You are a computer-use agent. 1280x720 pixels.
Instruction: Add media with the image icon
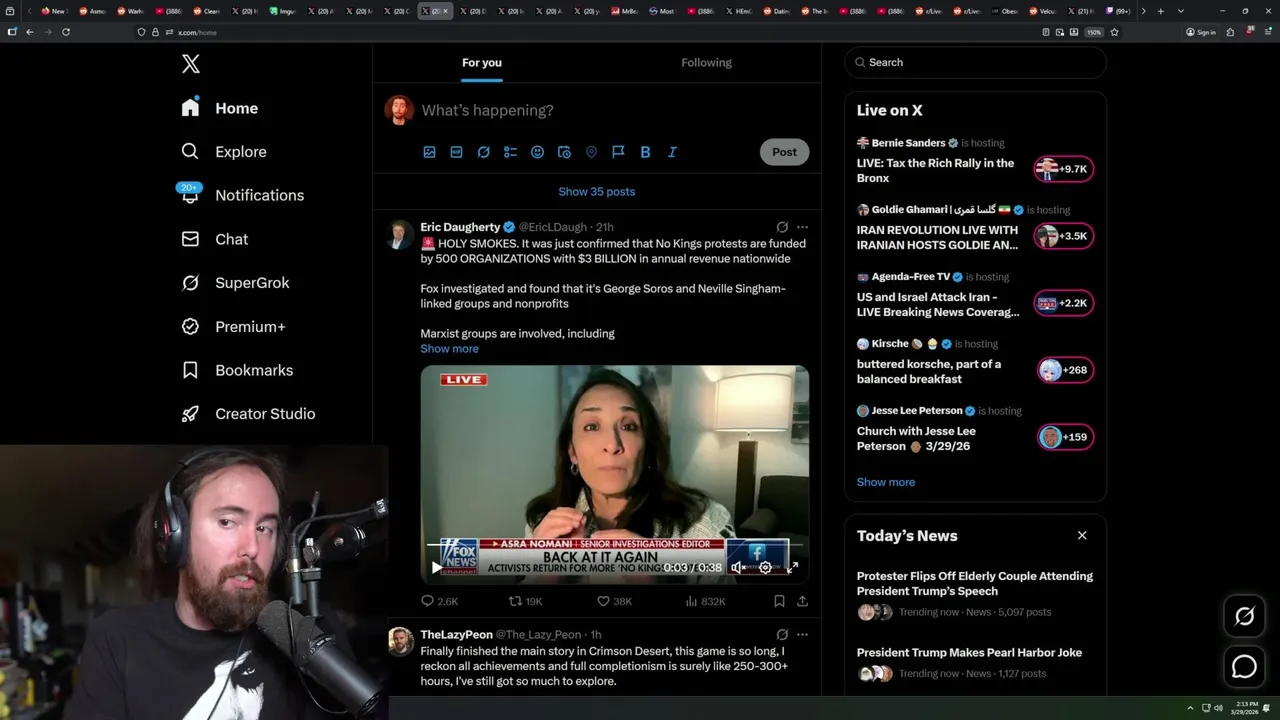click(x=429, y=152)
